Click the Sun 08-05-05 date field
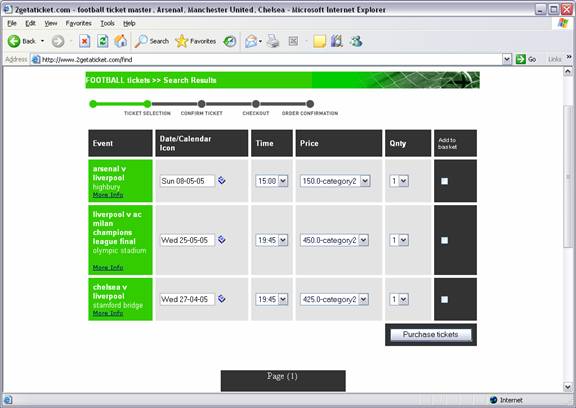The height and width of the screenshot is (408, 576). tap(187, 181)
